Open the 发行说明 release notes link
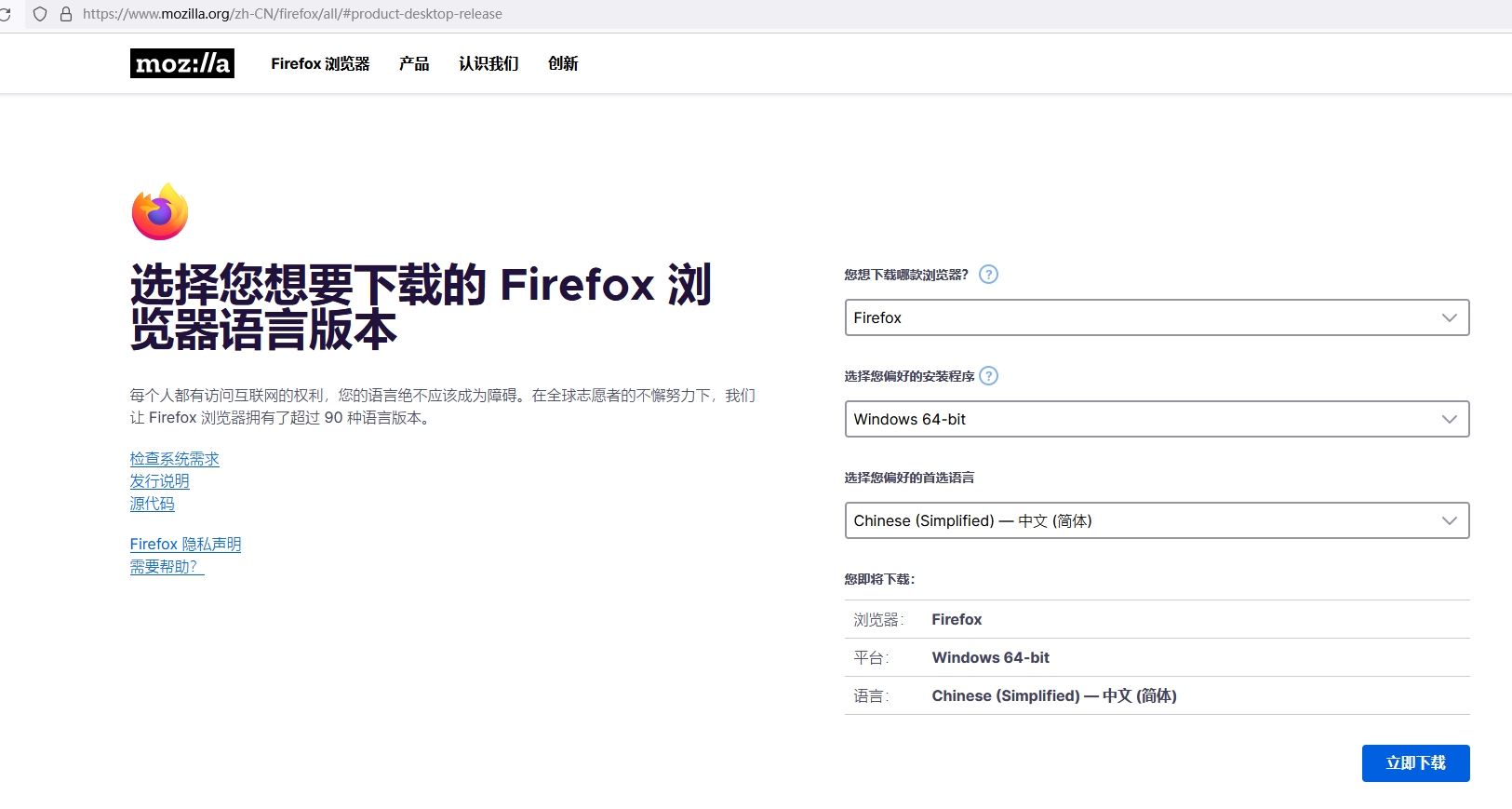 pyautogui.click(x=160, y=481)
